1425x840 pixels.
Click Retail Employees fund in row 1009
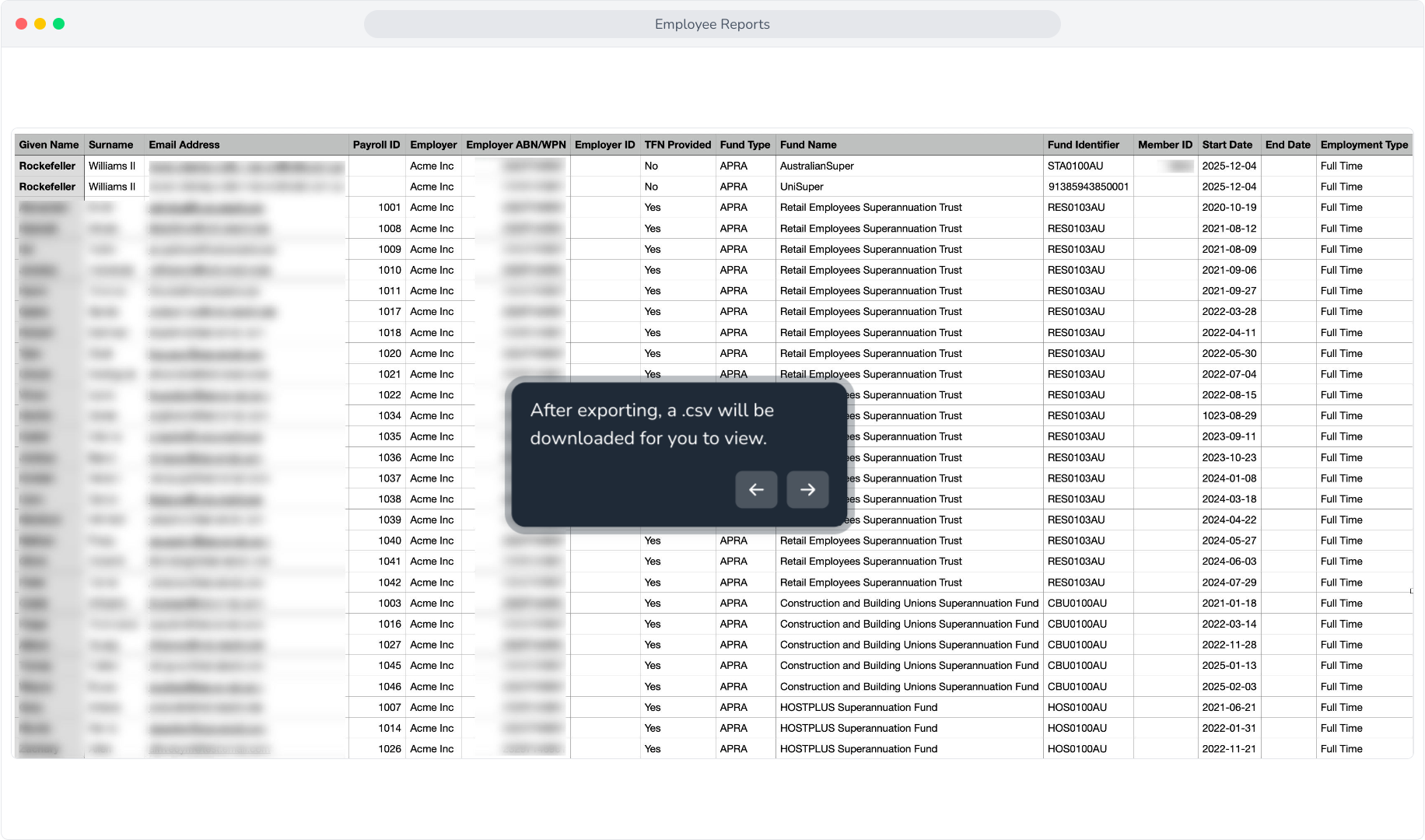[871, 250]
